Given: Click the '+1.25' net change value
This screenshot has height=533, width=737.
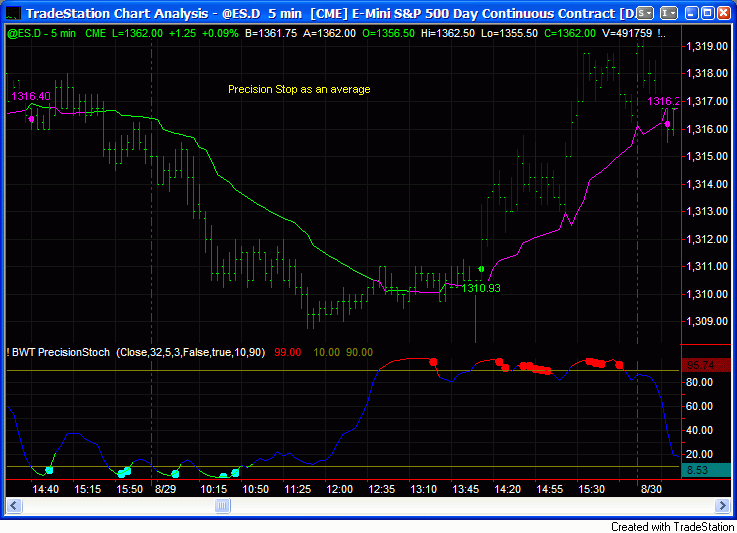Looking at the screenshot, I should [182, 33].
